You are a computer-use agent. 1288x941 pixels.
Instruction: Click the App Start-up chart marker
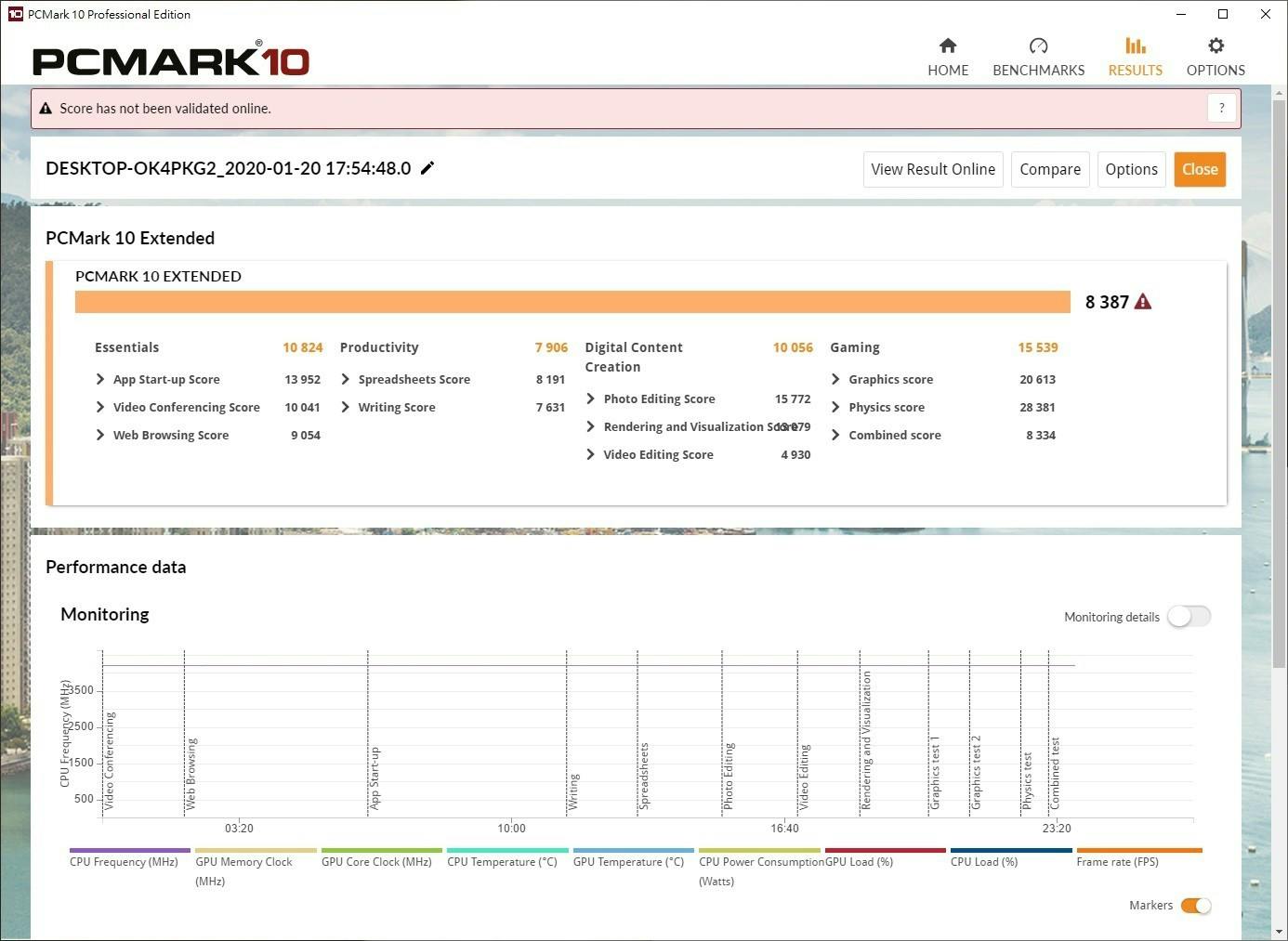pyautogui.click(x=375, y=778)
